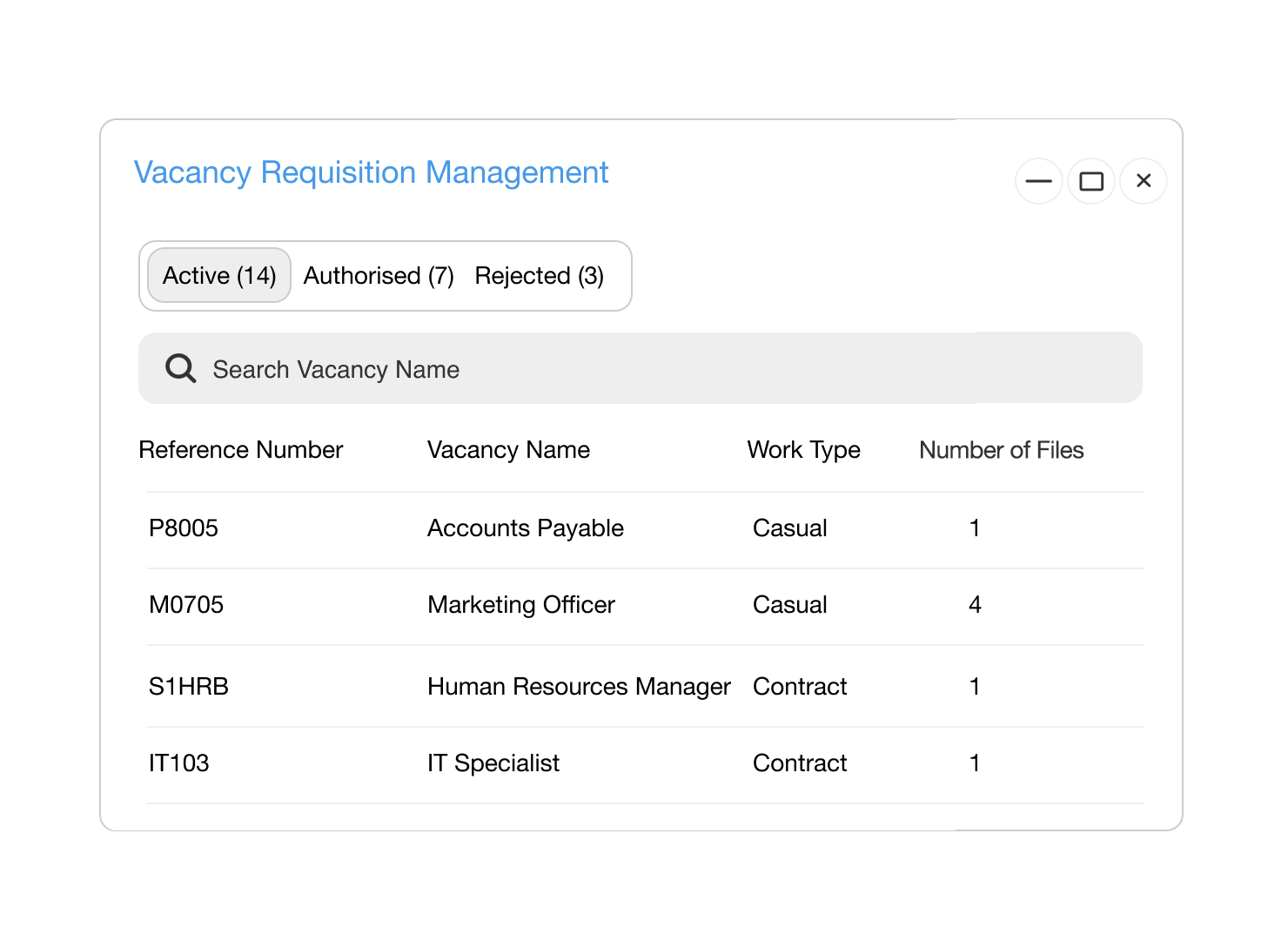This screenshot has height=941, width=1288.
Task: Select the Active (14) tab
Action: (218, 275)
